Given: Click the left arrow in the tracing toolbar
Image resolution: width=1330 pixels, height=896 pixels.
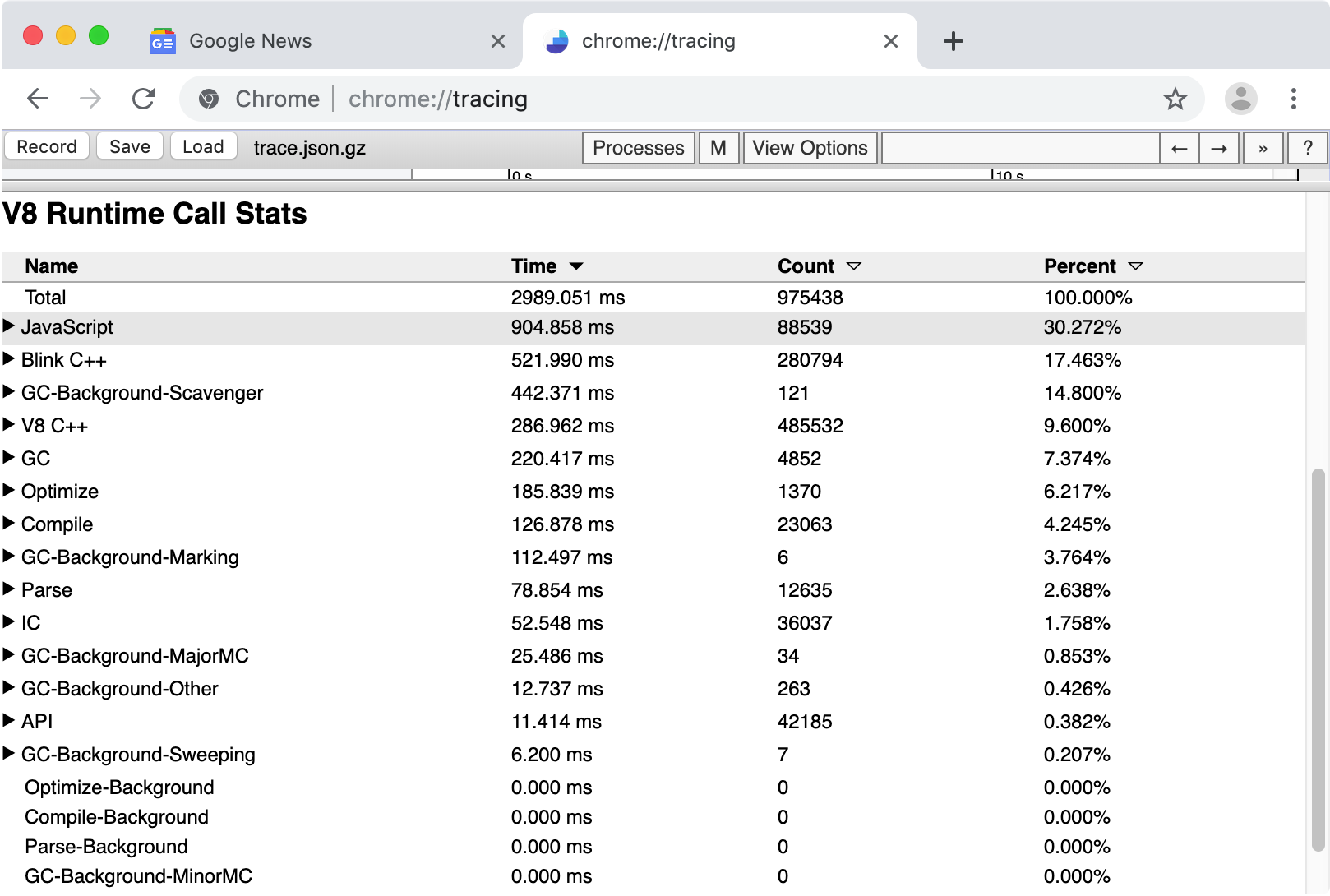Looking at the screenshot, I should click(1179, 148).
